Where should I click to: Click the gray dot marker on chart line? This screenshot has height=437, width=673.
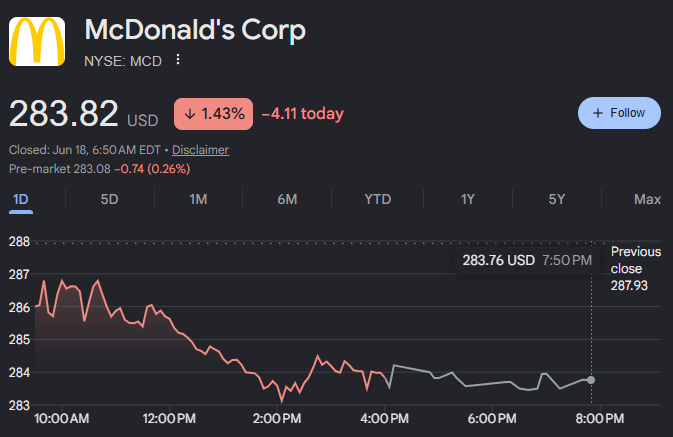point(591,380)
